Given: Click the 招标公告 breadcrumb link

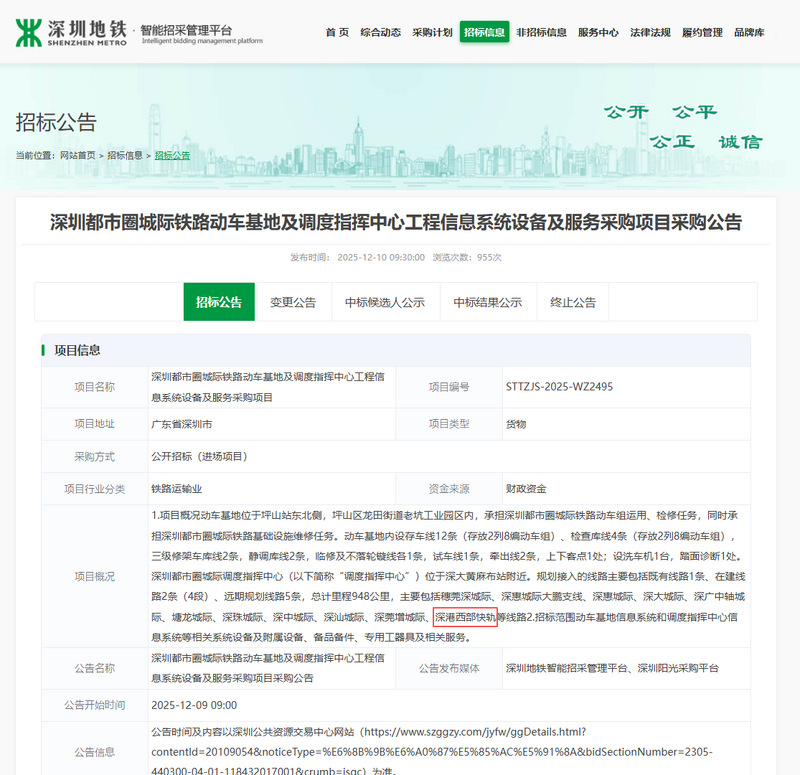Looking at the screenshot, I should tap(172, 156).
